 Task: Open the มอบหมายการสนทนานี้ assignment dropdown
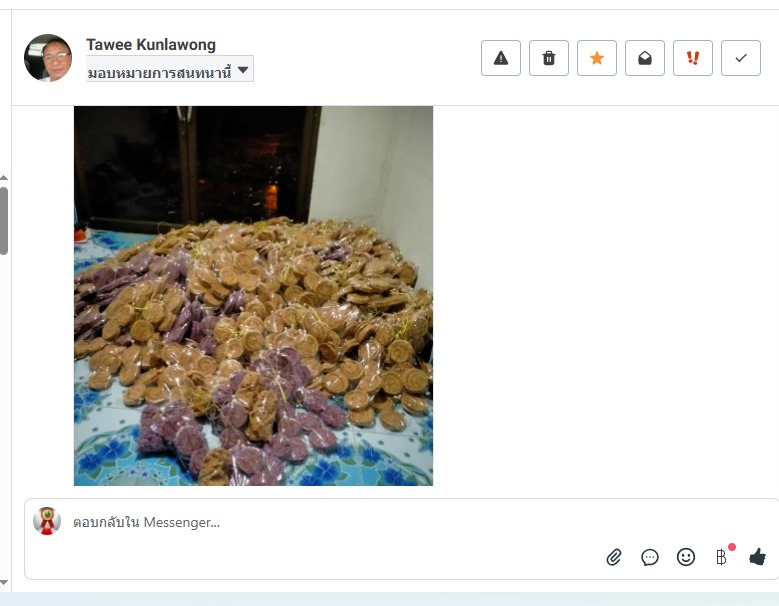point(169,69)
